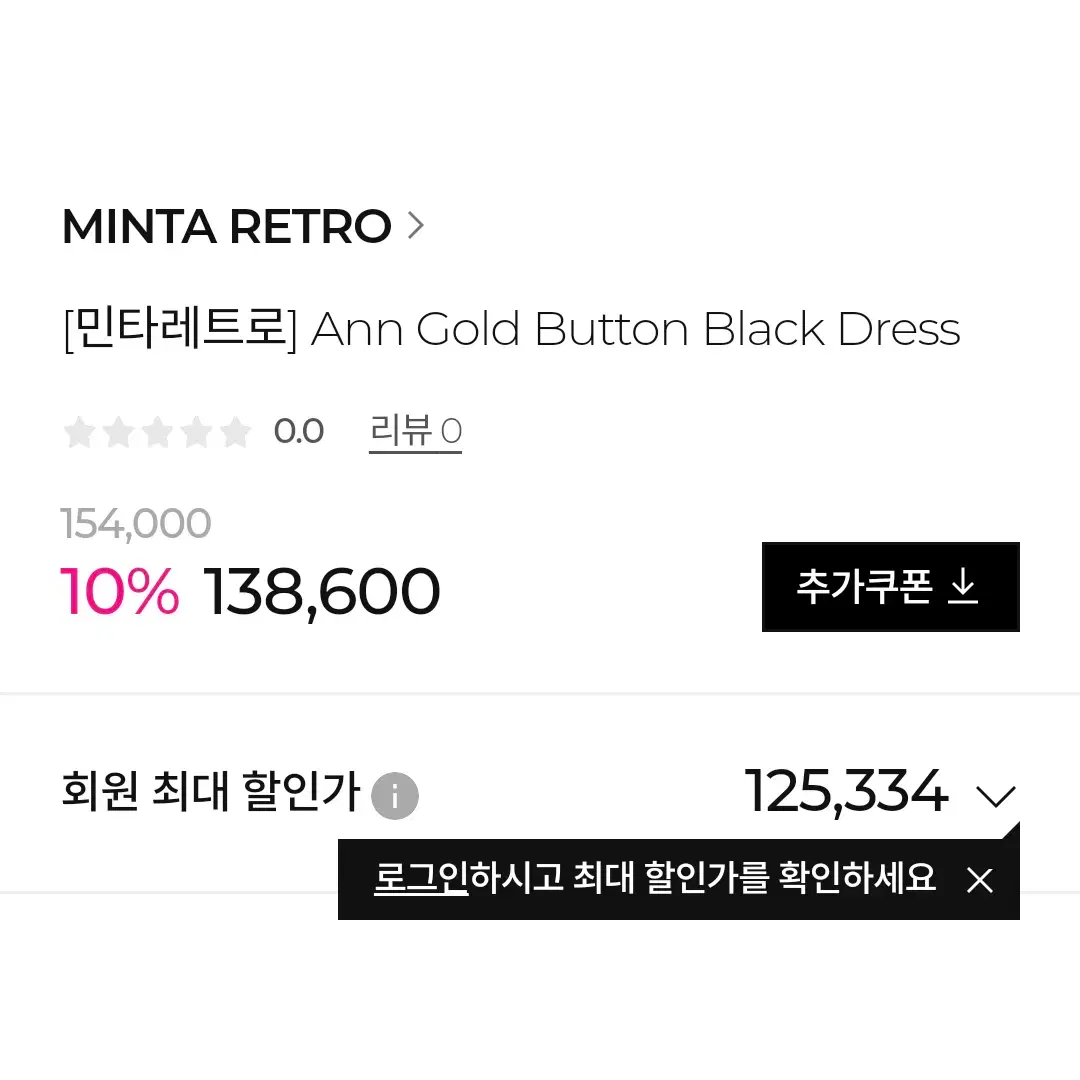Open the MINTA RETRO brand page
Screen dimensions: 1080x1080
click(226, 227)
